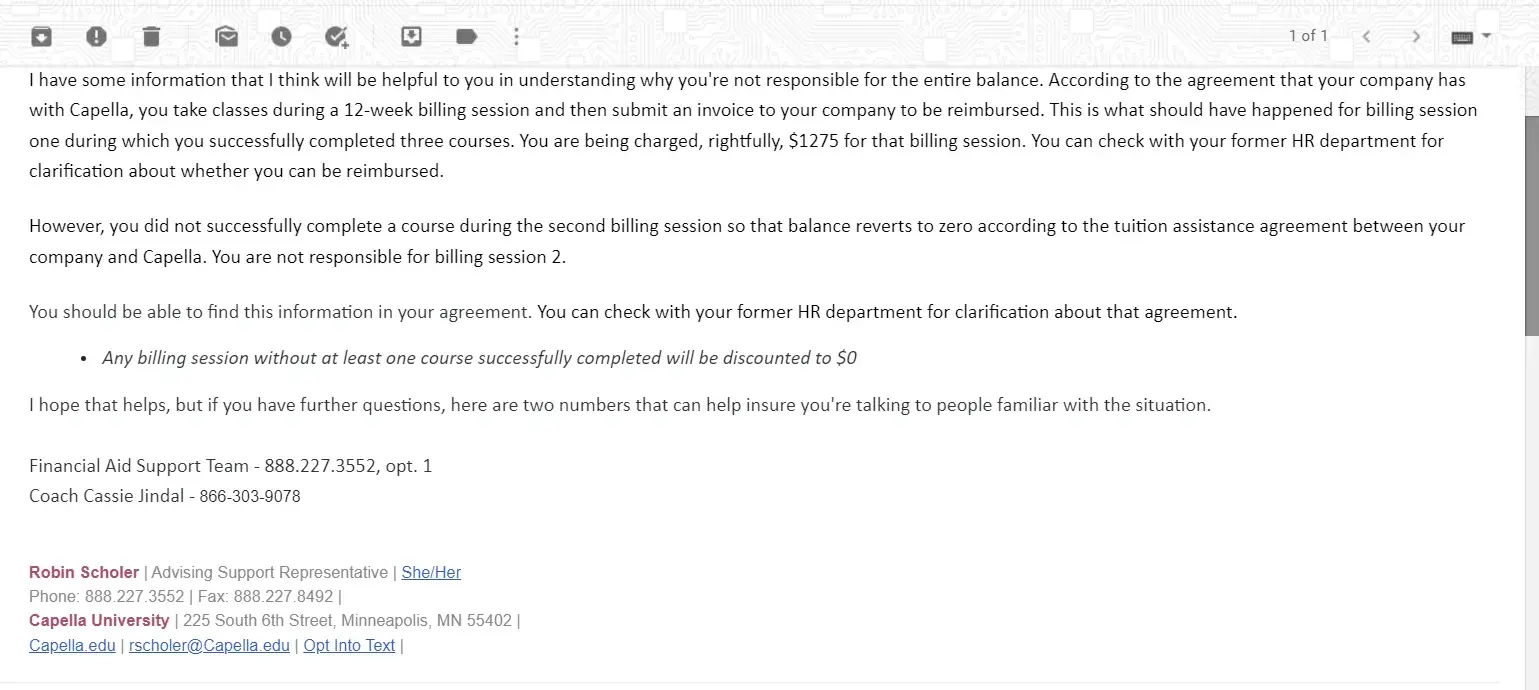This screenshot has width=1539, height=690.
Task: Report this message as spam
Action: [x=96, y=37]
